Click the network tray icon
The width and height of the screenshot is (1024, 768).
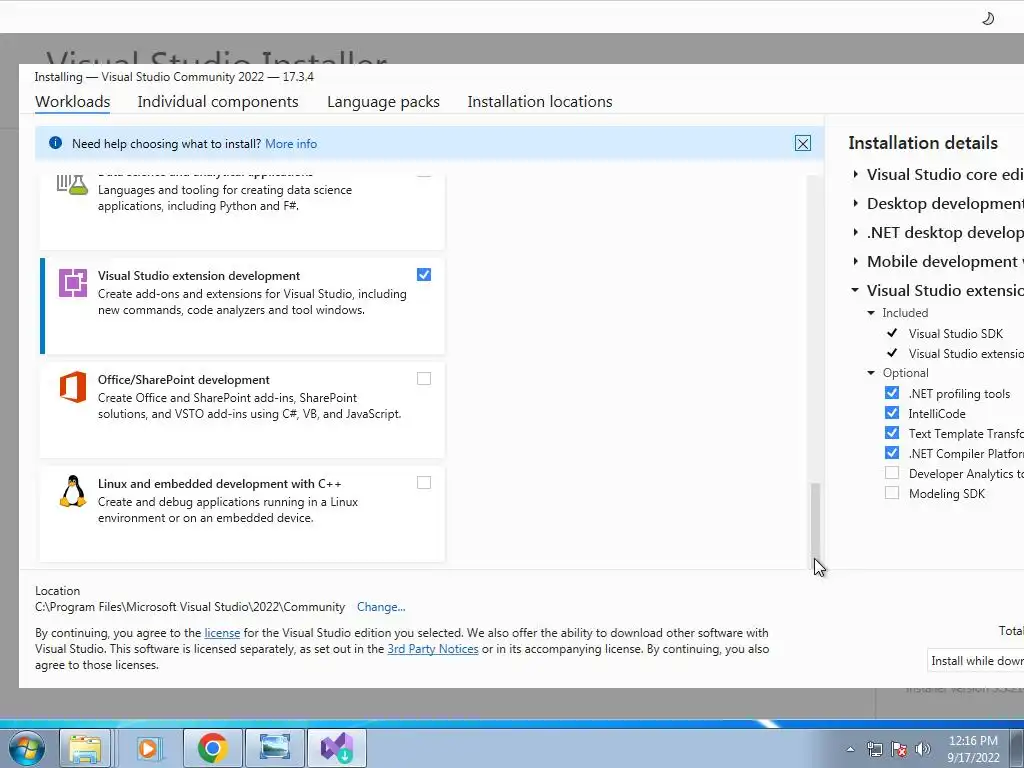tap(874, 749)
